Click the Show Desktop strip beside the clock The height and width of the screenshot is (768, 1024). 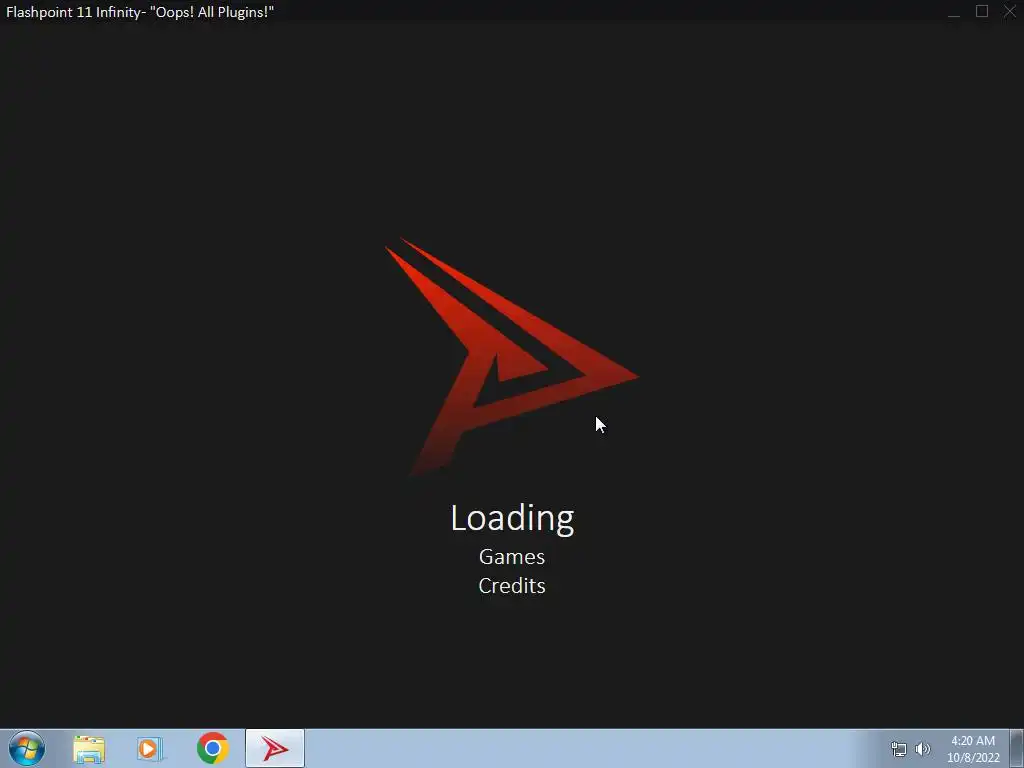pos(1017,748)
